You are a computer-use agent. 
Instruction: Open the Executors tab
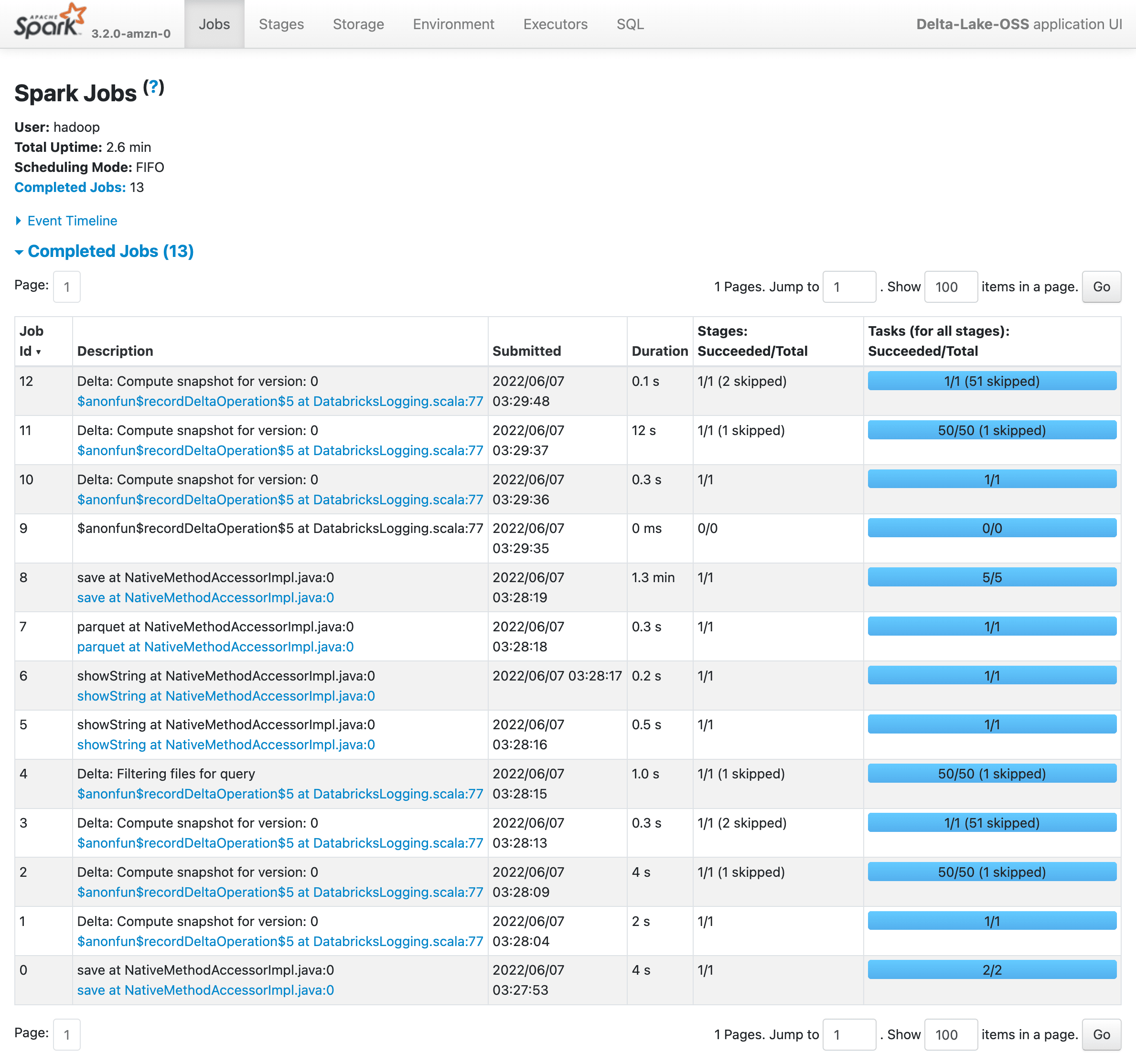[x=555, y=24]
